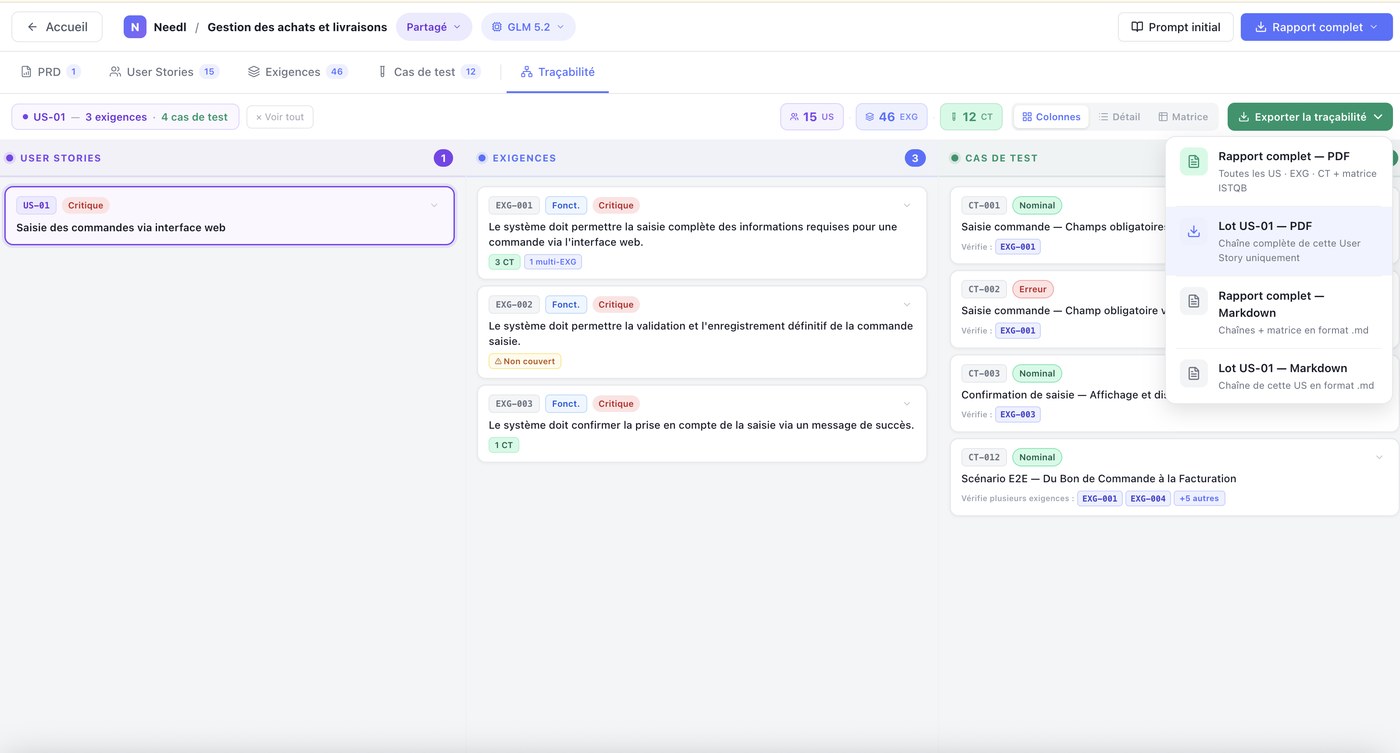
Task: Click the Erreur badge on CT-002
Action: click(x=1033, y=289)
